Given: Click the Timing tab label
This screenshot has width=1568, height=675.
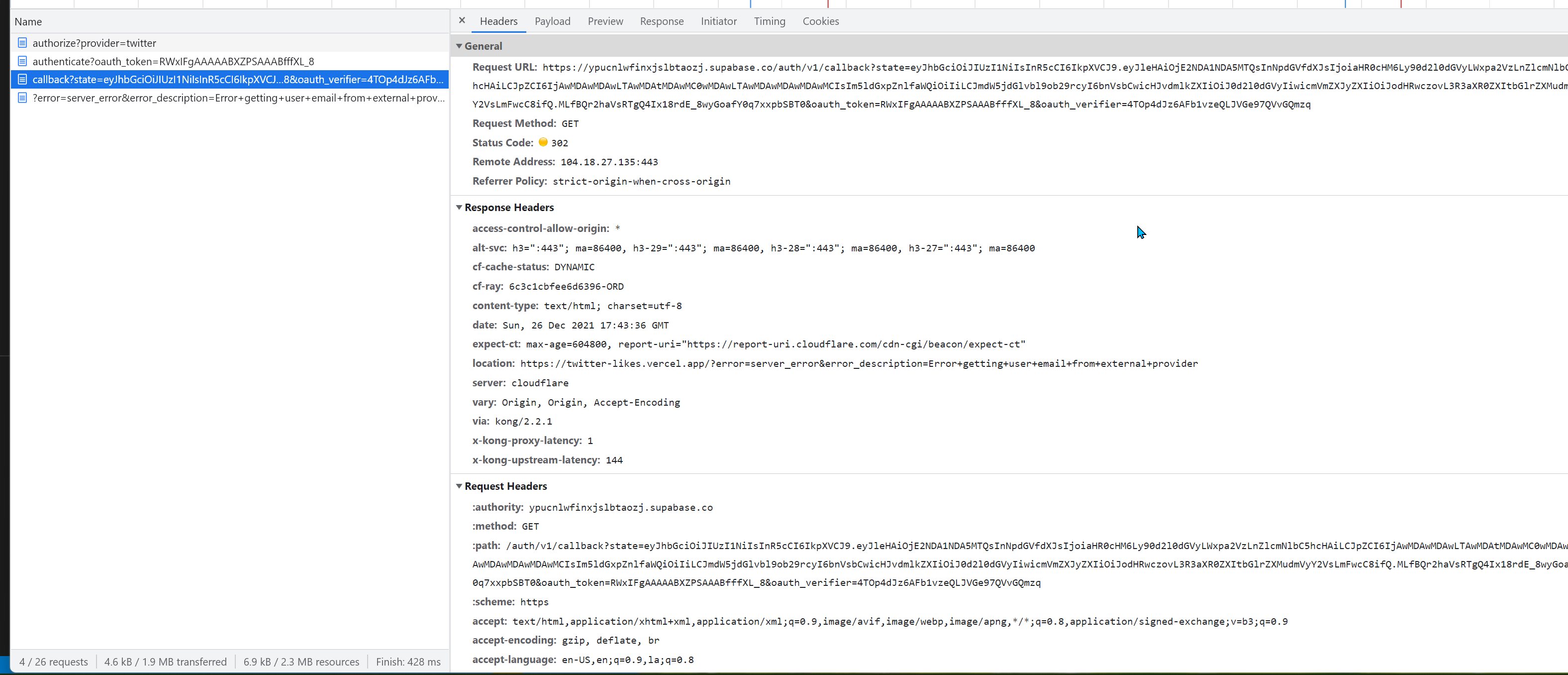Looking at the screenshot, I should point(769,21).
